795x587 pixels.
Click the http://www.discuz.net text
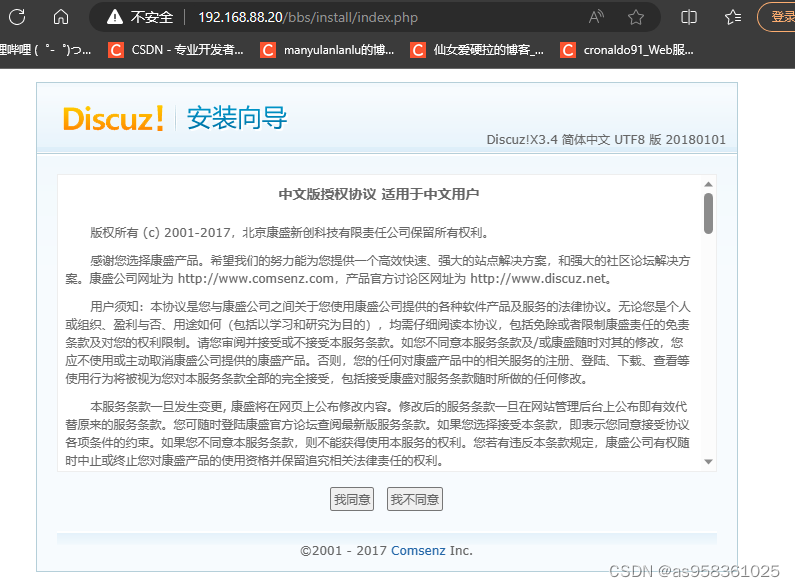pos(538,279)
